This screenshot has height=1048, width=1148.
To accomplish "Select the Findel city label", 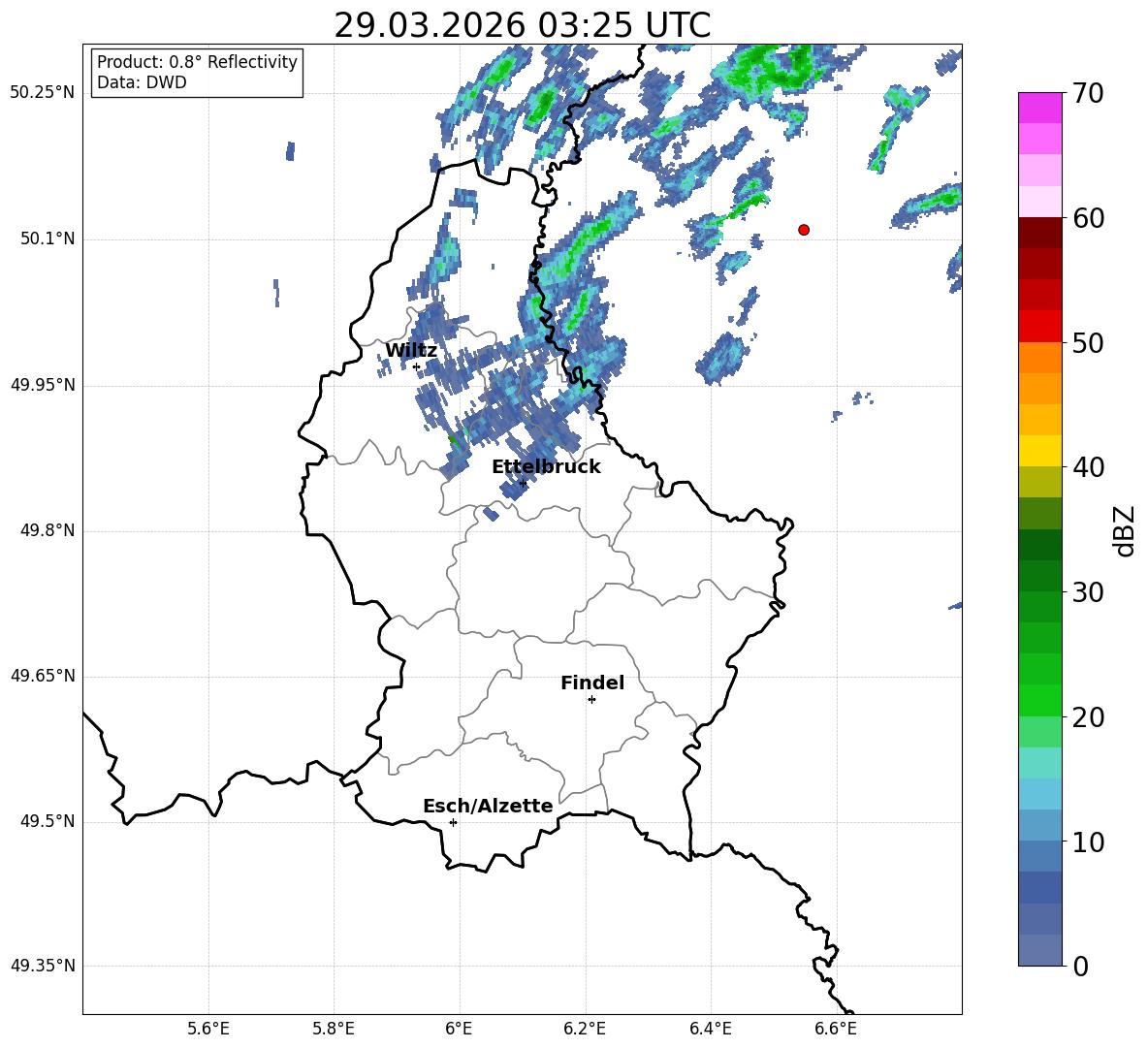I will (592, 683).
